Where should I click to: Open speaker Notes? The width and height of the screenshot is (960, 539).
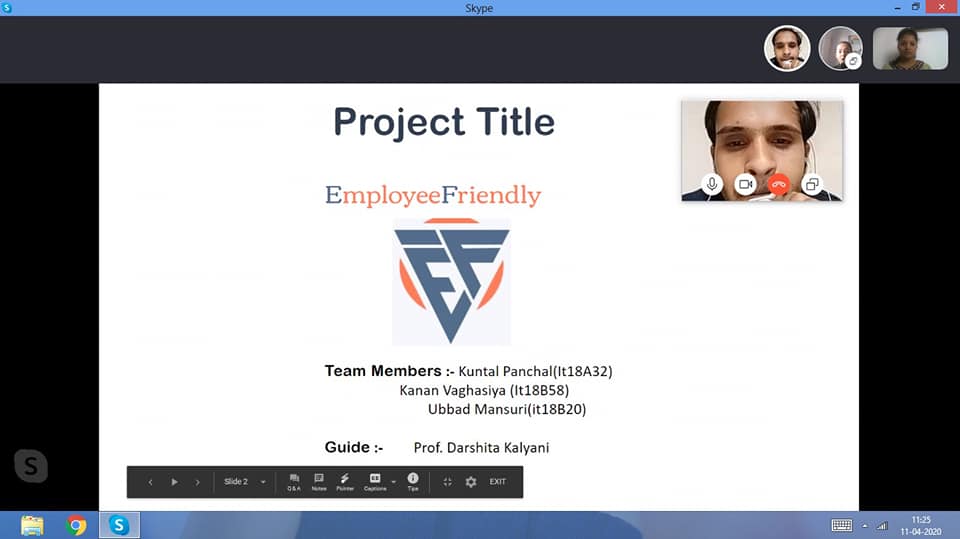pyautogui.click(x=319, y=482)
